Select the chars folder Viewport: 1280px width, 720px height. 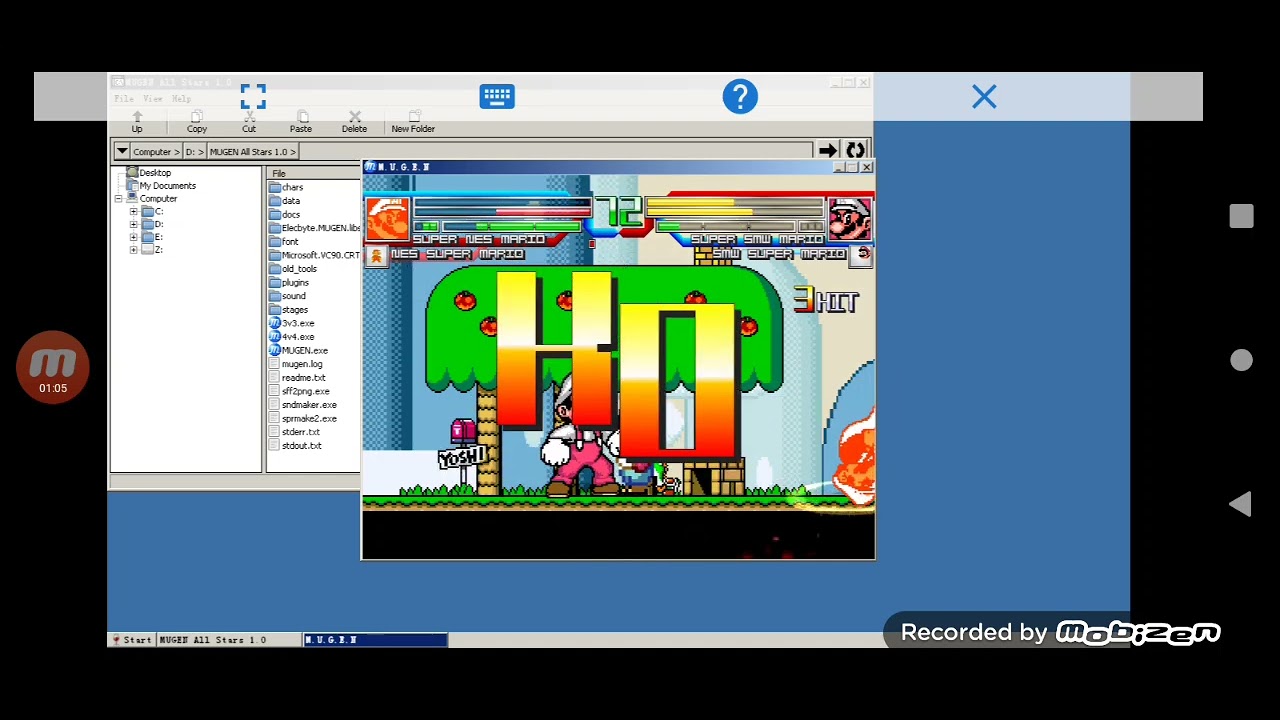point(286,187)
